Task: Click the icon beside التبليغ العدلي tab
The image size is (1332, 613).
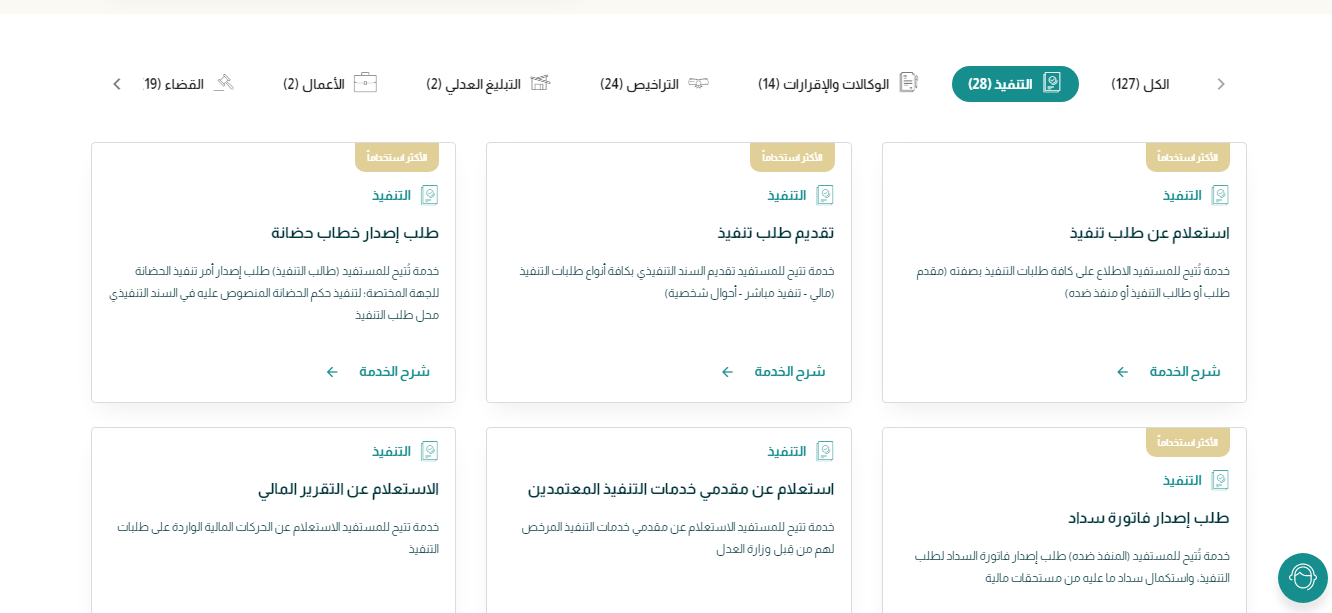Action: point(541,83)
